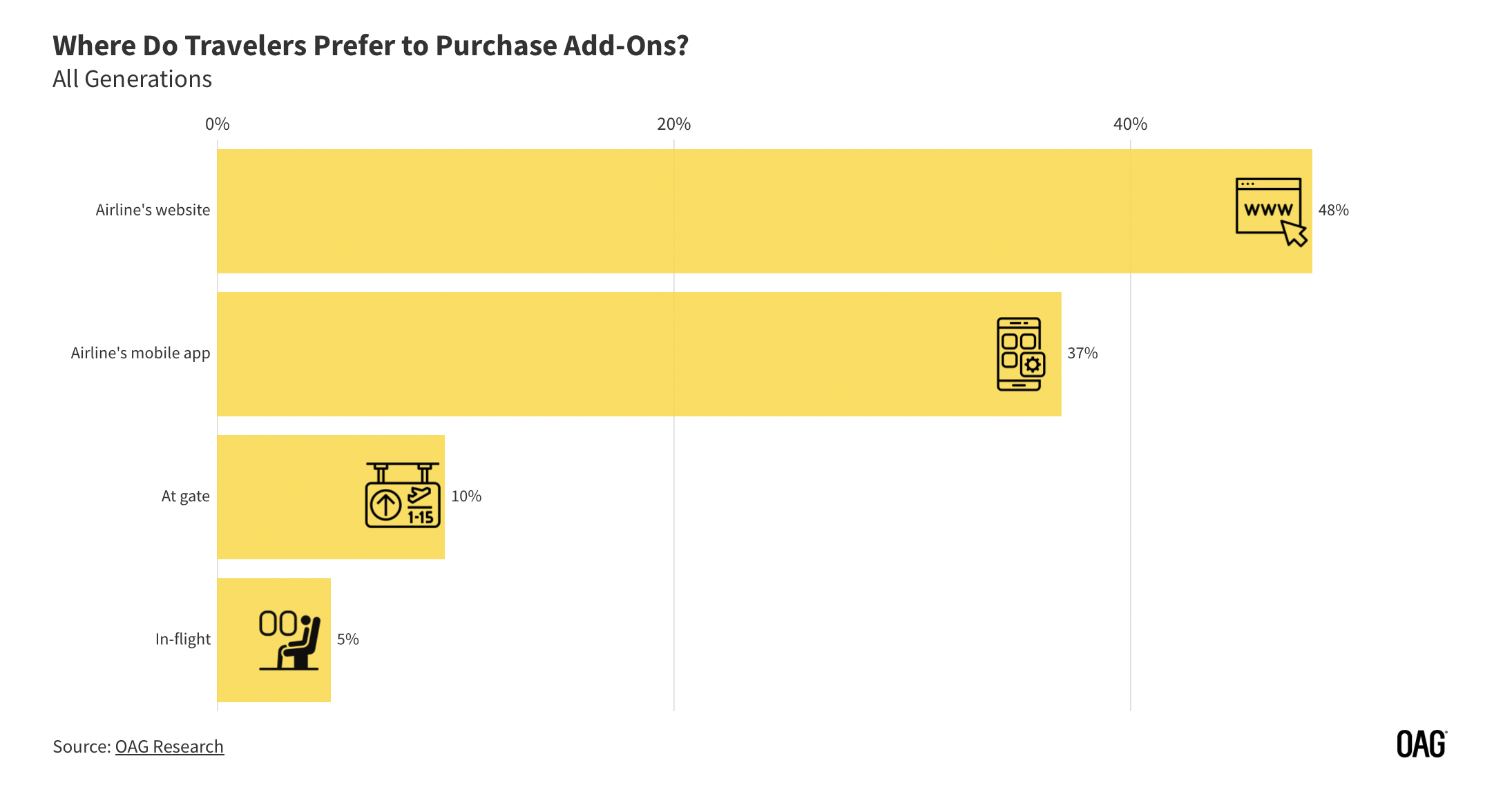Click the "In-flight" axis label
The width and height of the screenshot is (1503, 812).
(x=182, y=639)
